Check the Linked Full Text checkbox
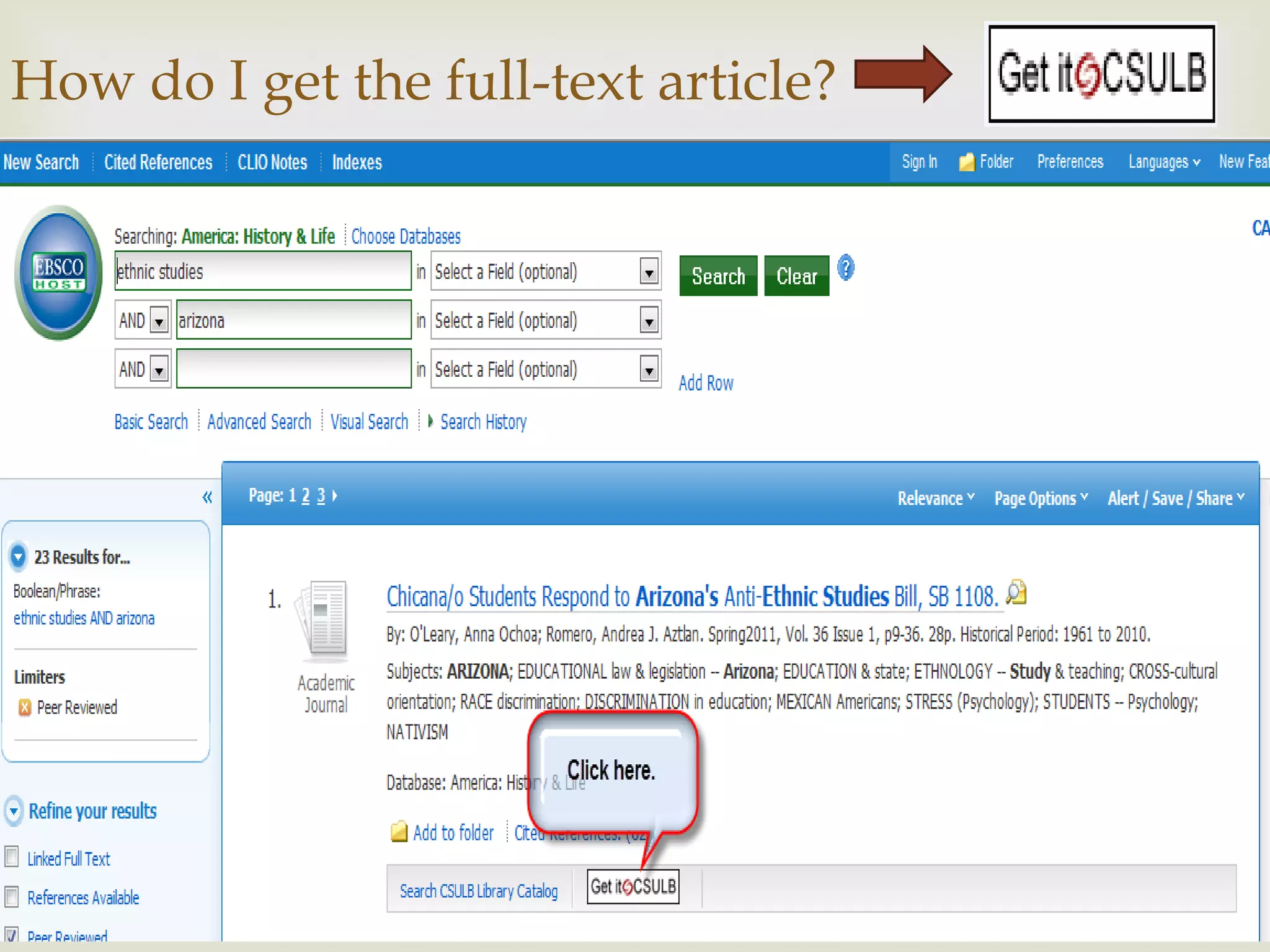This screenshot has width=1270, height=952. [11, 857]
